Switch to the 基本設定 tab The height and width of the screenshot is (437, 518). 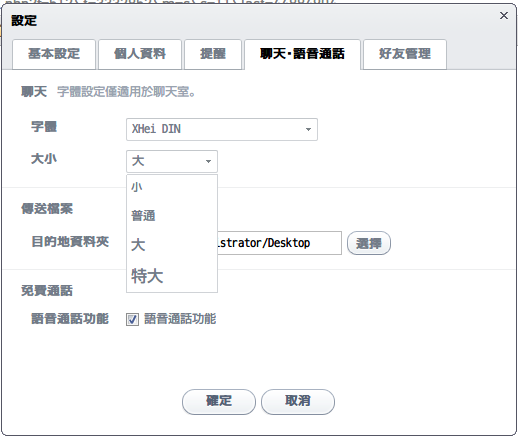[x=54, y=54]
